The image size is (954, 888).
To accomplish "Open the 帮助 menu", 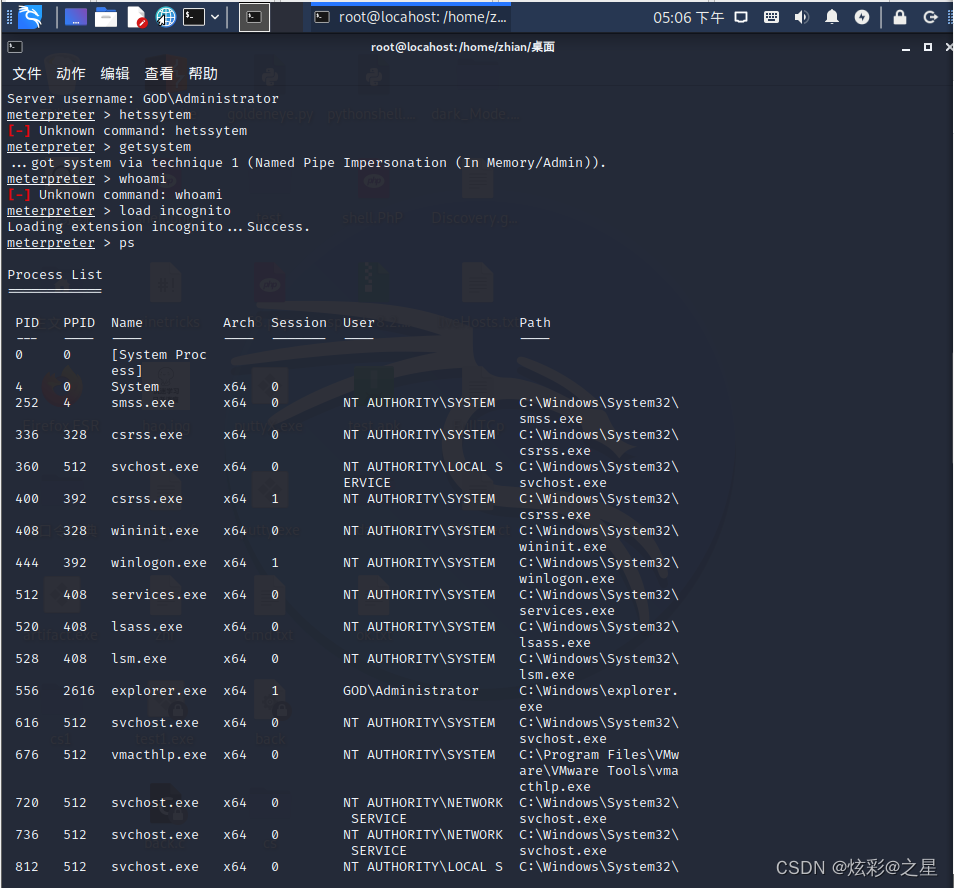I will tap(203, 74).
